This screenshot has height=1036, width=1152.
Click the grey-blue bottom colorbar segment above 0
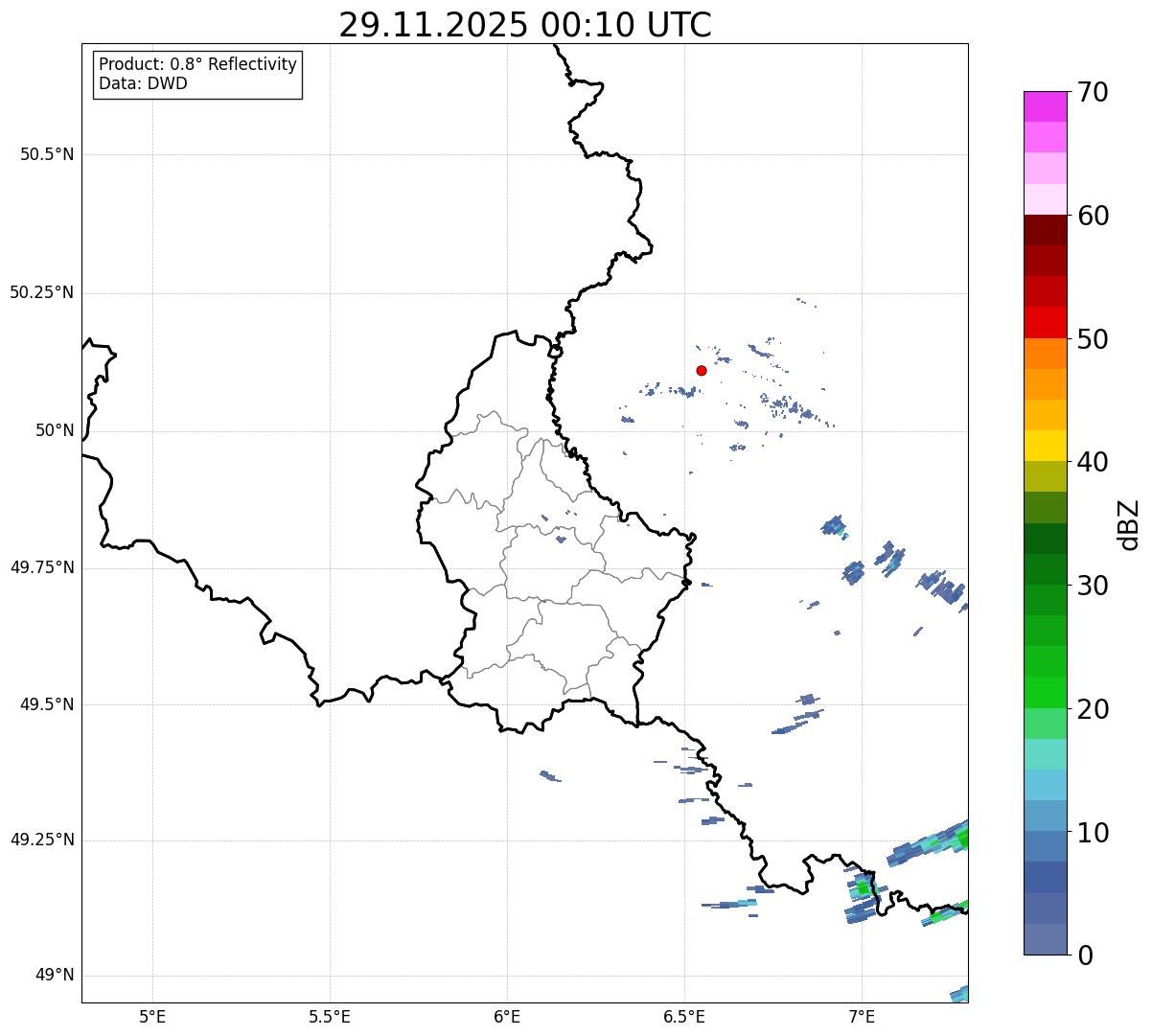[1045, 939]
